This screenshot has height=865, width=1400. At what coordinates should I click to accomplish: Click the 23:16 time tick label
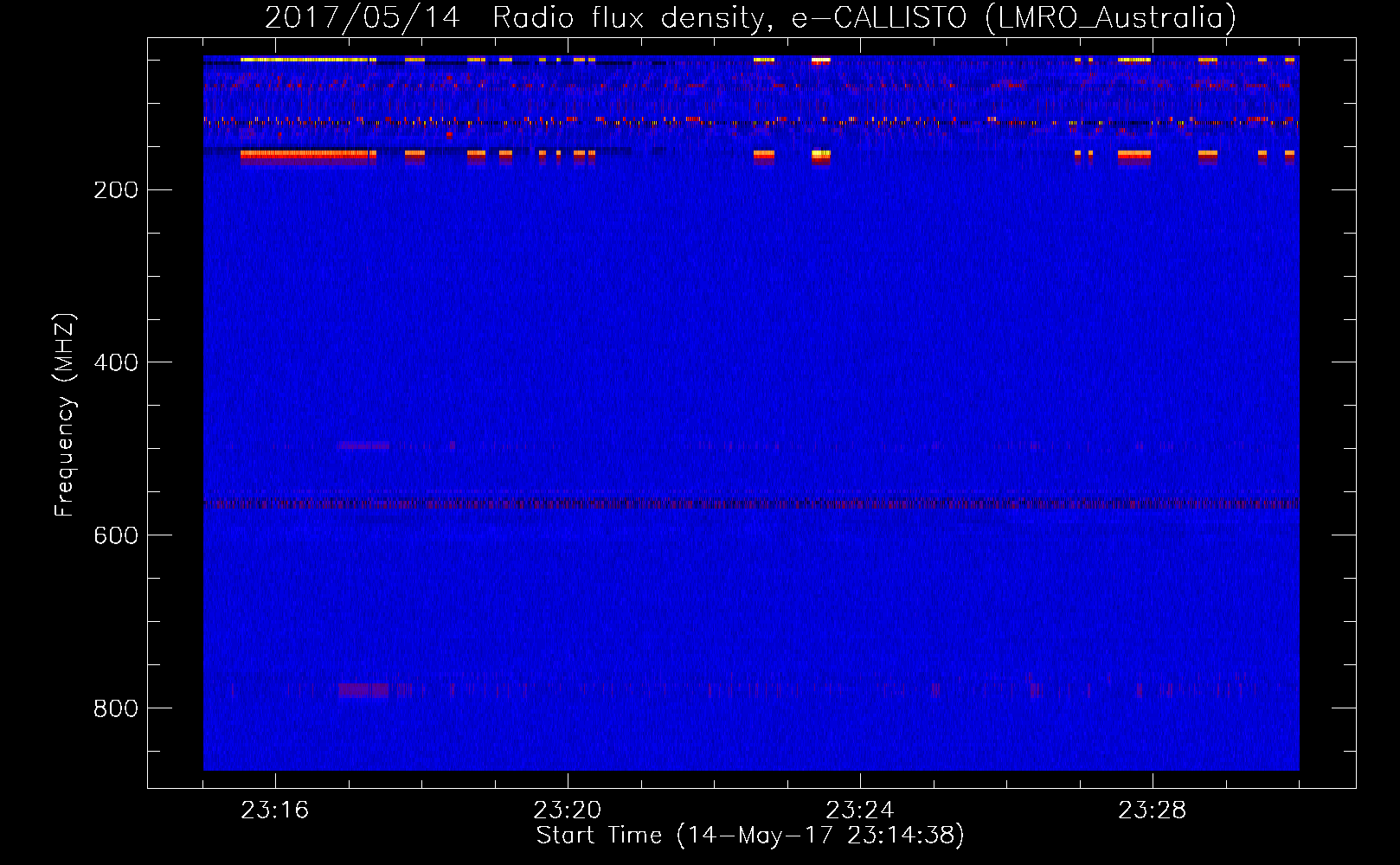tap(275, 811)
